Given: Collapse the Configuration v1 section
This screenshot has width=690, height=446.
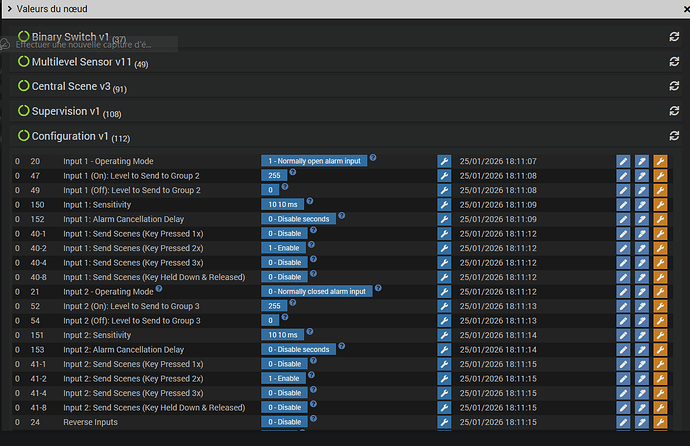Looking at the screenshot, I should [x=70, y=136].
